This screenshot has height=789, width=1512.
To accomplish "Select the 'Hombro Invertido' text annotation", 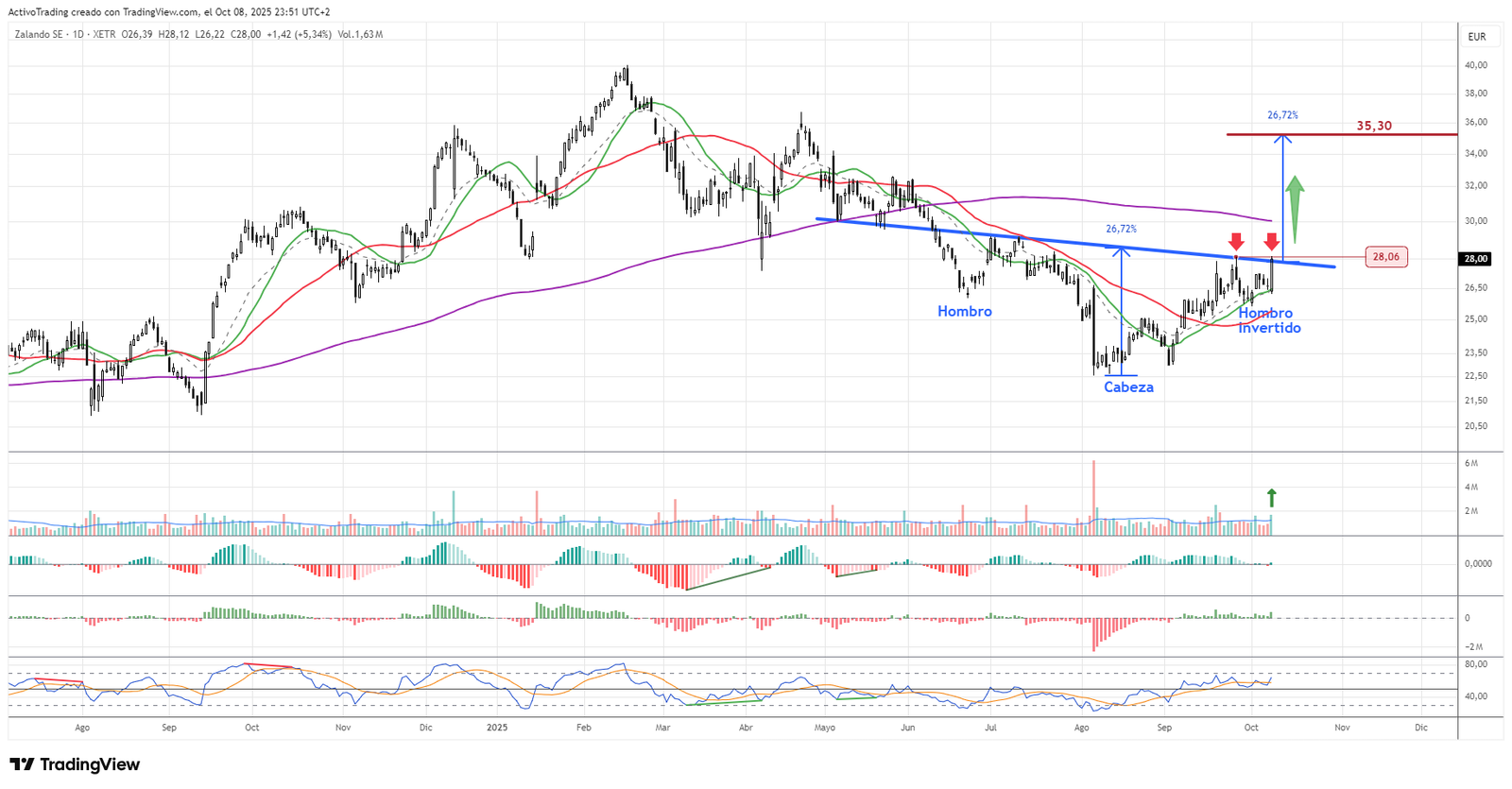I will (x=1268, y=320).
